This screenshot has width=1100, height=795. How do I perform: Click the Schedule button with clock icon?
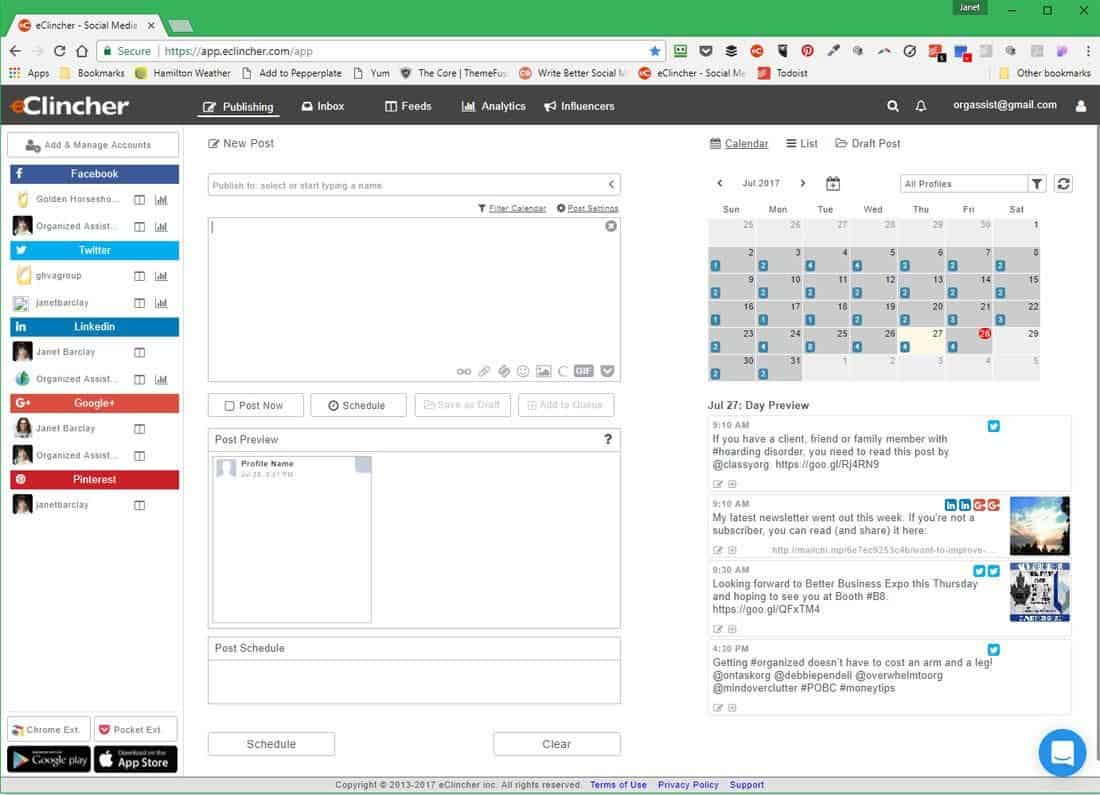click(358, 405)
